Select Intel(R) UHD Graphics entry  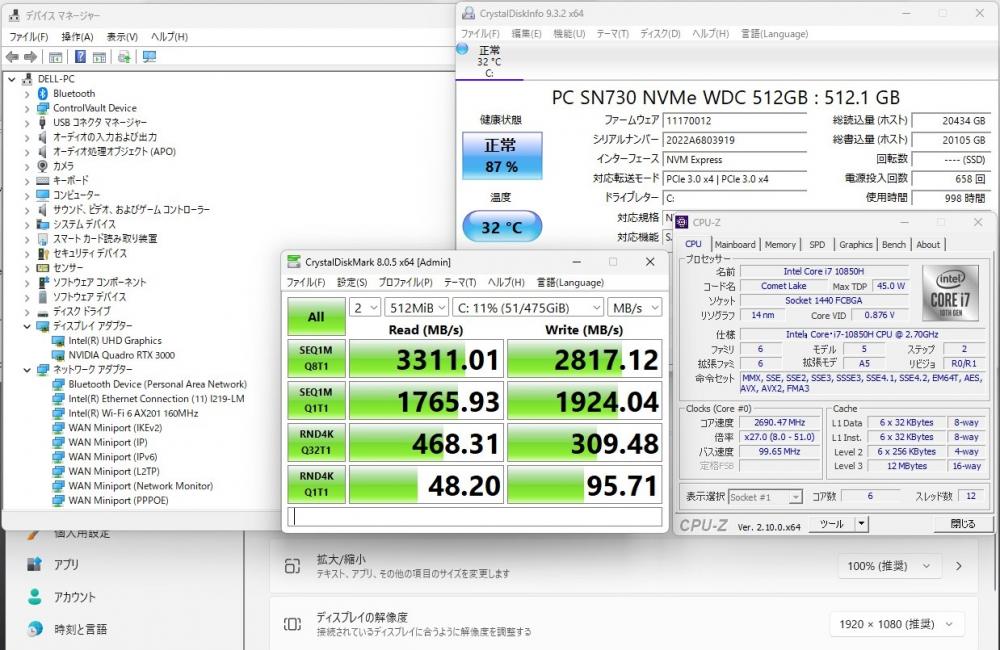(115, 341)
